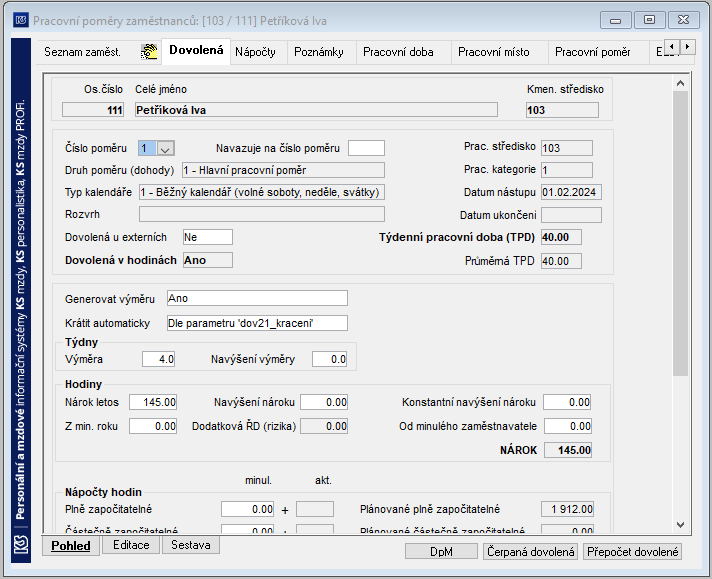Open the Sestava view
712x579 pixels.
coord(191,545)
